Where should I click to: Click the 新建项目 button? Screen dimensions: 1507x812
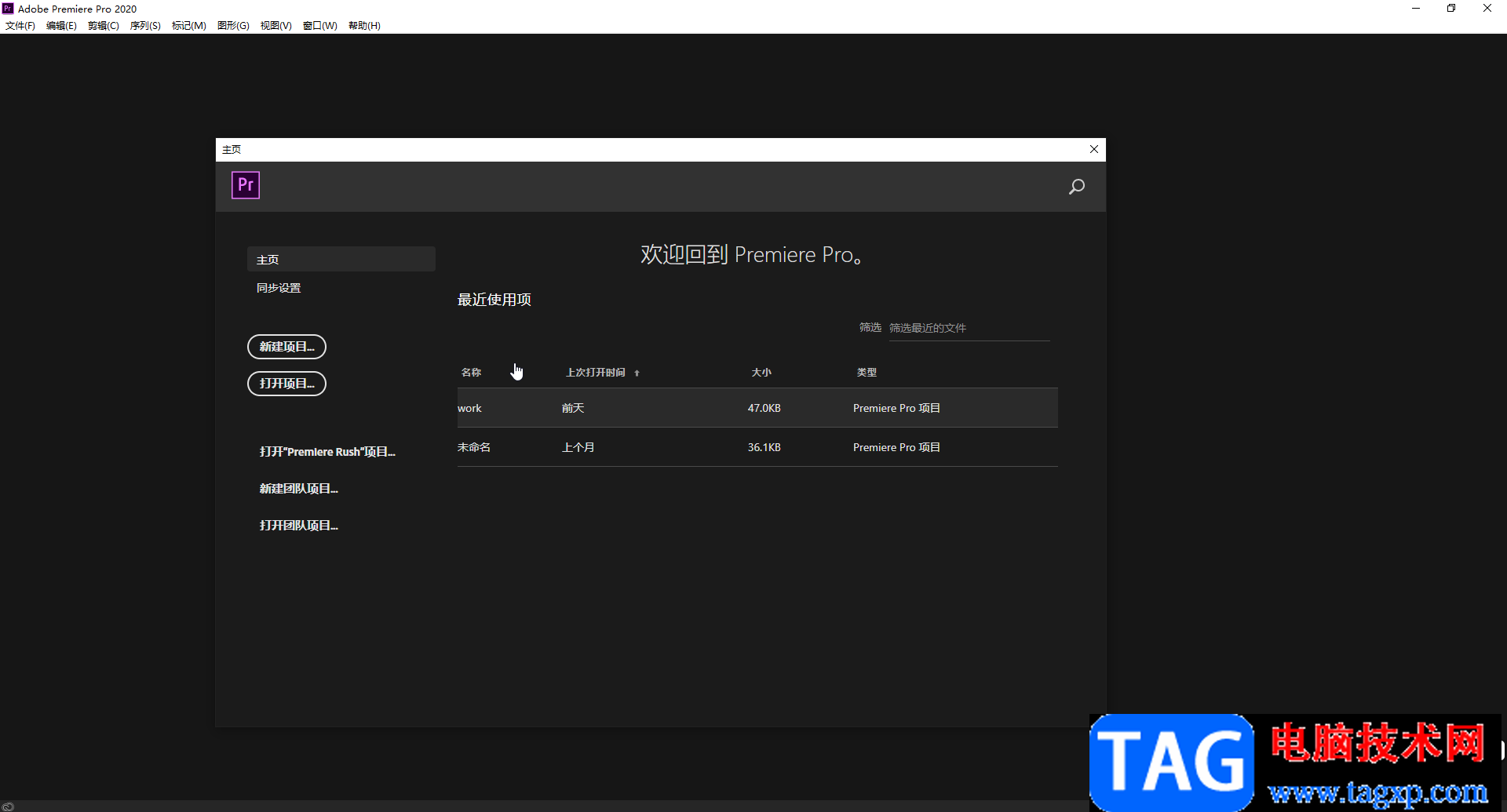tap(286, 347)
